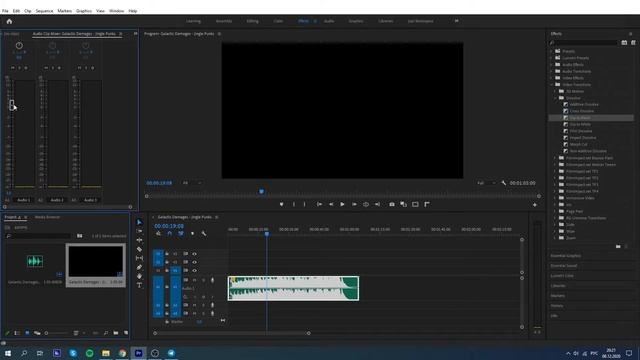Viewport: 640px width, 360px height.
Task: Open the Markers menu
Action: (64, 11)
